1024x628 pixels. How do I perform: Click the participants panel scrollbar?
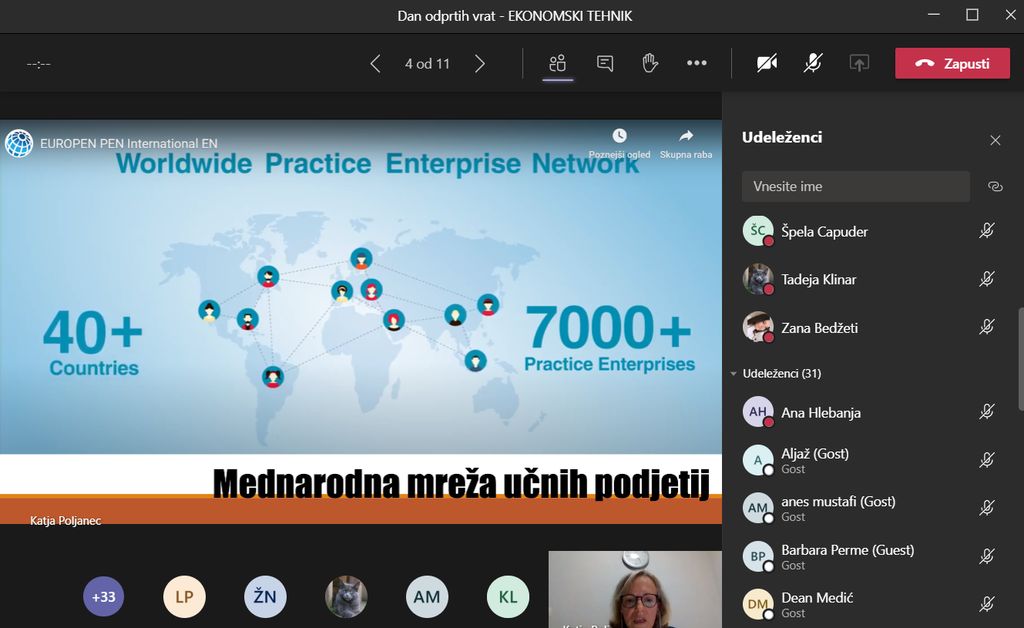point(1019,358)
